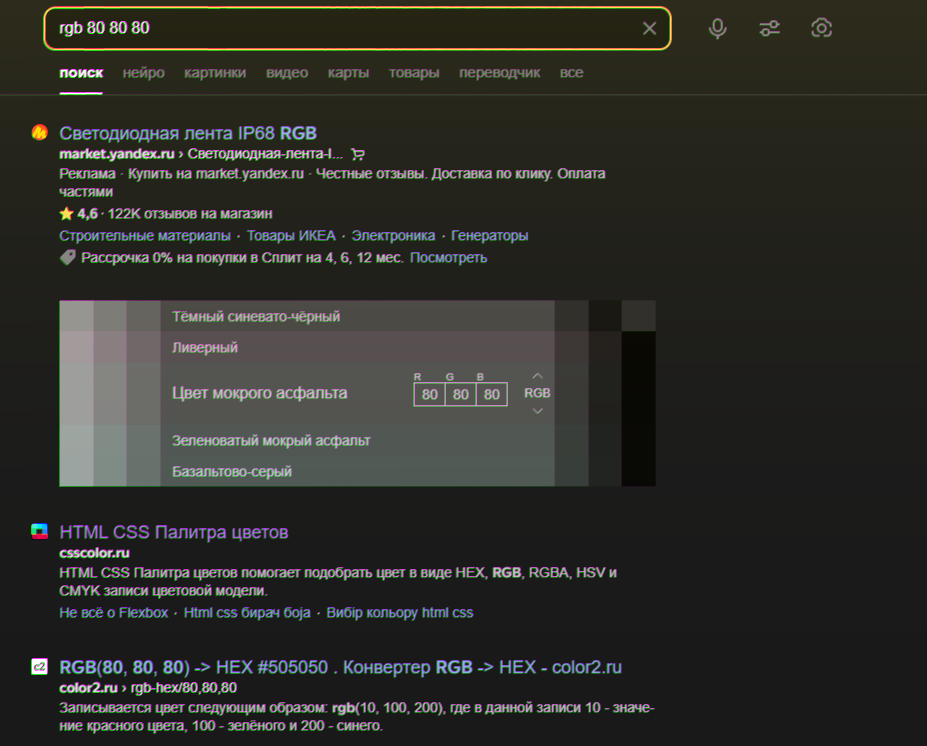Clear the search query with the X icon
This screenshot has width=927, height=746.
pos(649,28)
